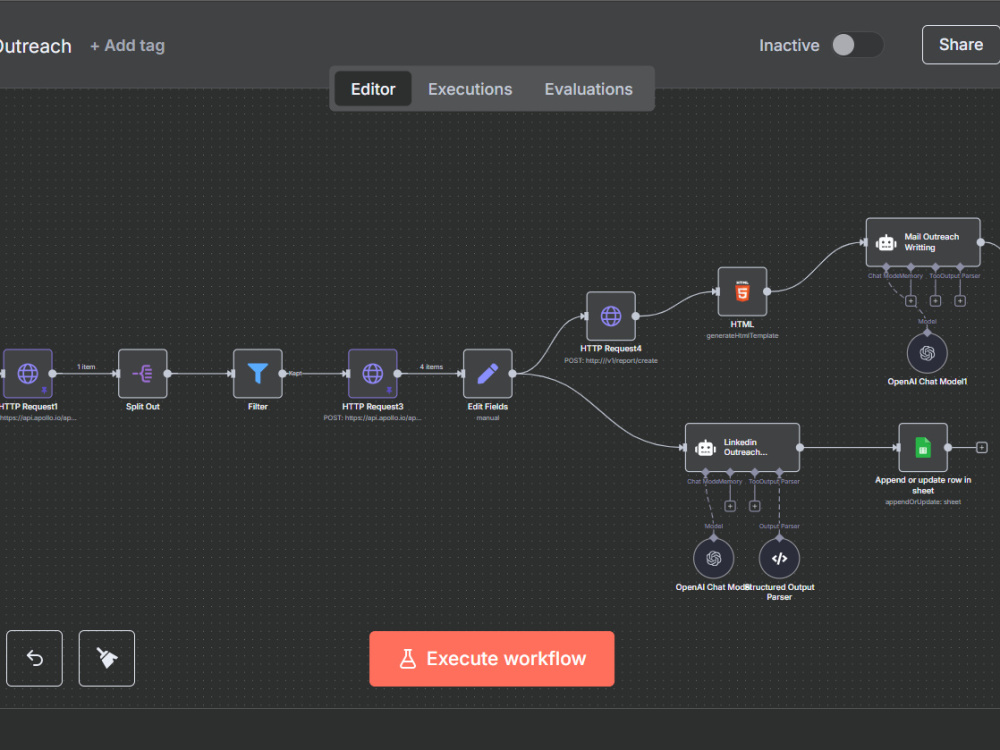
Task: Click the HTTP Request4 POST URL subtitle
Action: click(611, 360)
